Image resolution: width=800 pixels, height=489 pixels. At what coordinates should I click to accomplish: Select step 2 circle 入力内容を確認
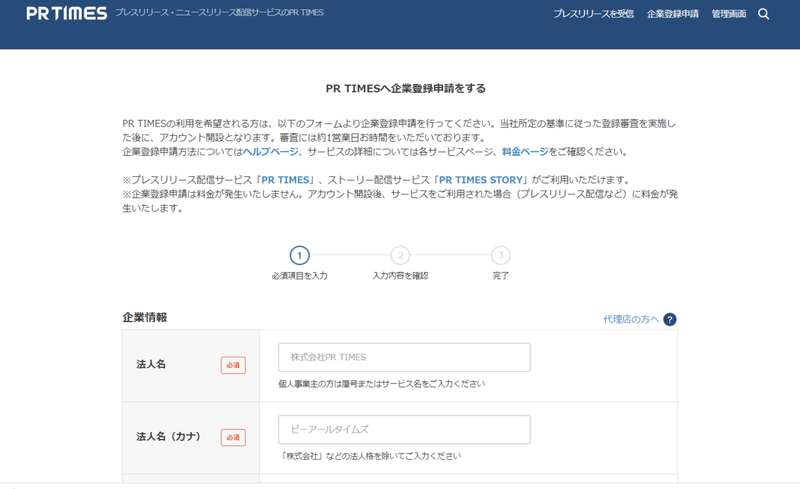pos(400,255)
